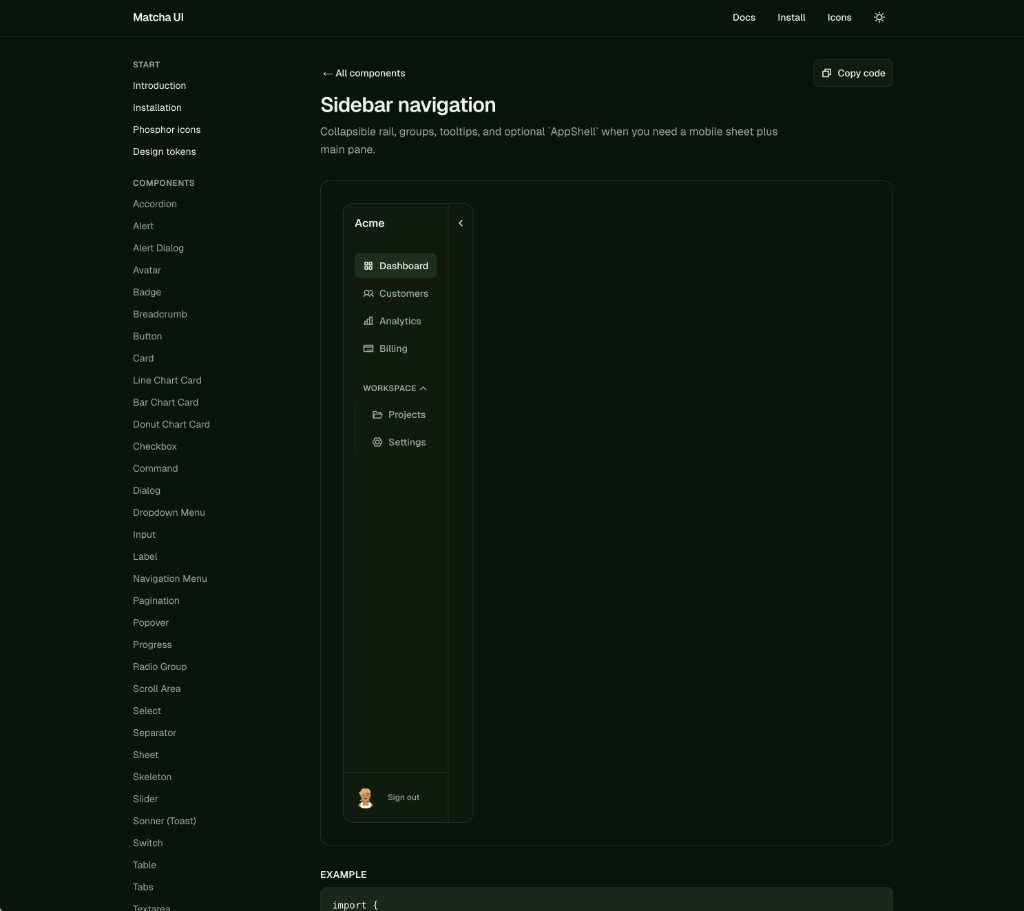This screenshot has height=911, width=1024.
Task: Click the Settings gear icon in the sidebar
Action: pyautogui.click(x=377, y=441)
